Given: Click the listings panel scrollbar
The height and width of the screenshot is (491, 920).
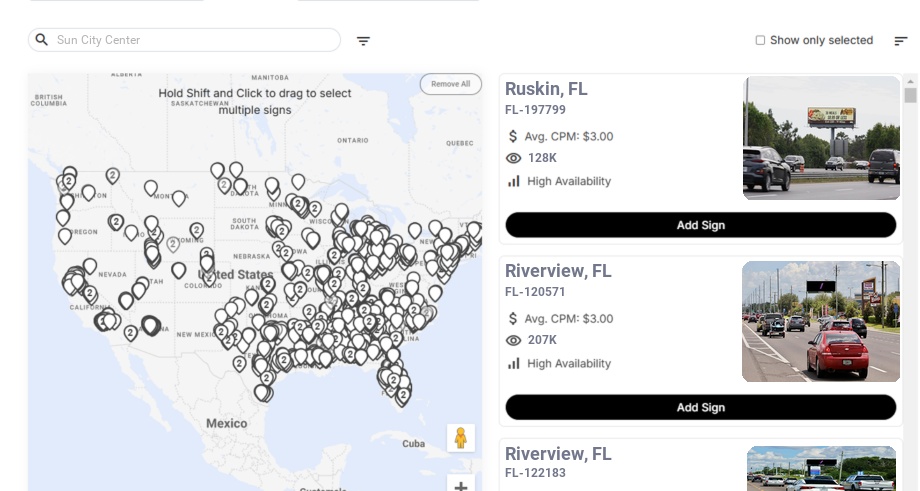Looking at the screenshot, I should (910, 95).
